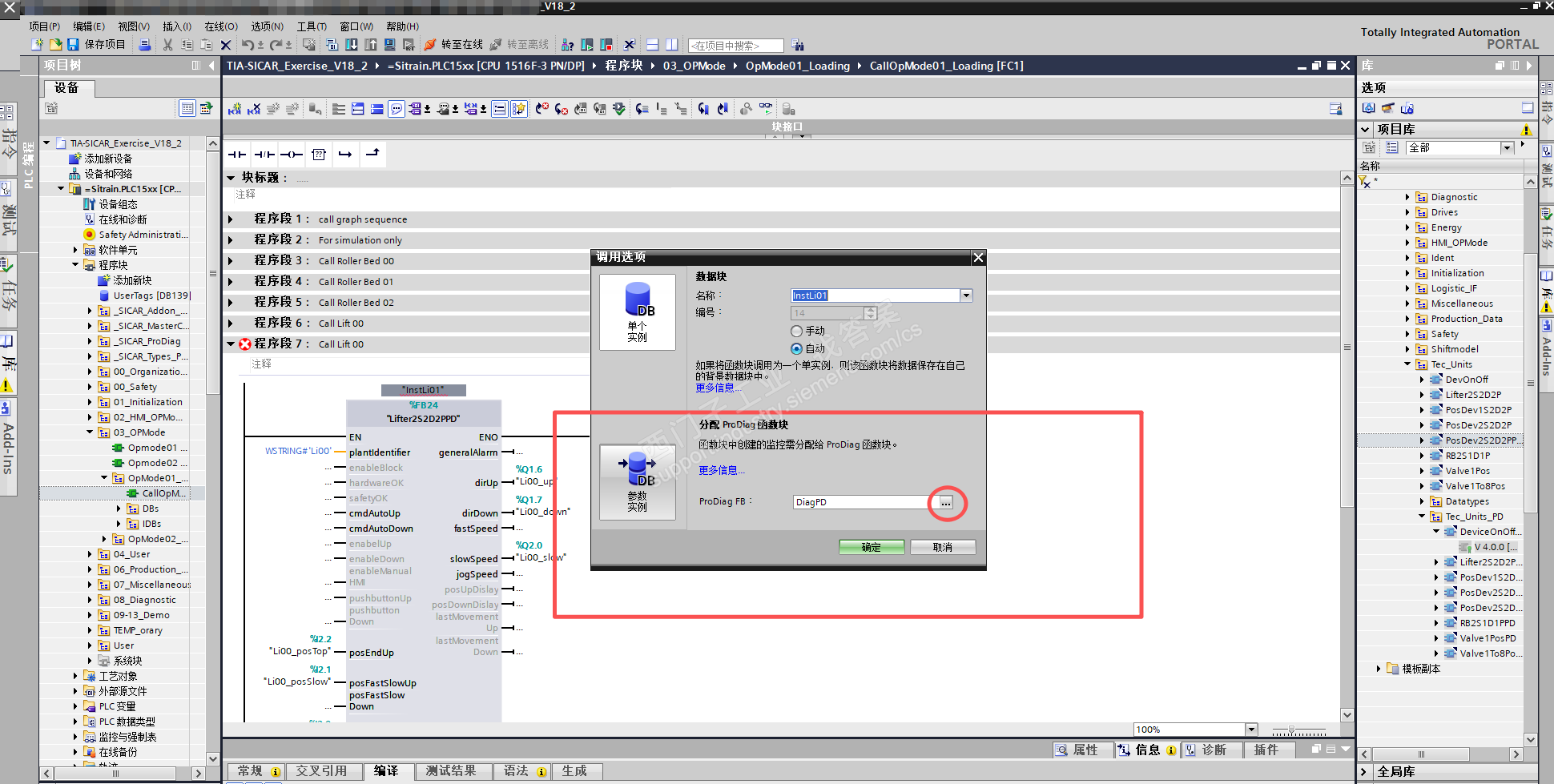Image resolution: width=1554 pixels, height=784 pixels.
Task: Click the normally closed contact instruction icon
Action: (x=264, y=155)
